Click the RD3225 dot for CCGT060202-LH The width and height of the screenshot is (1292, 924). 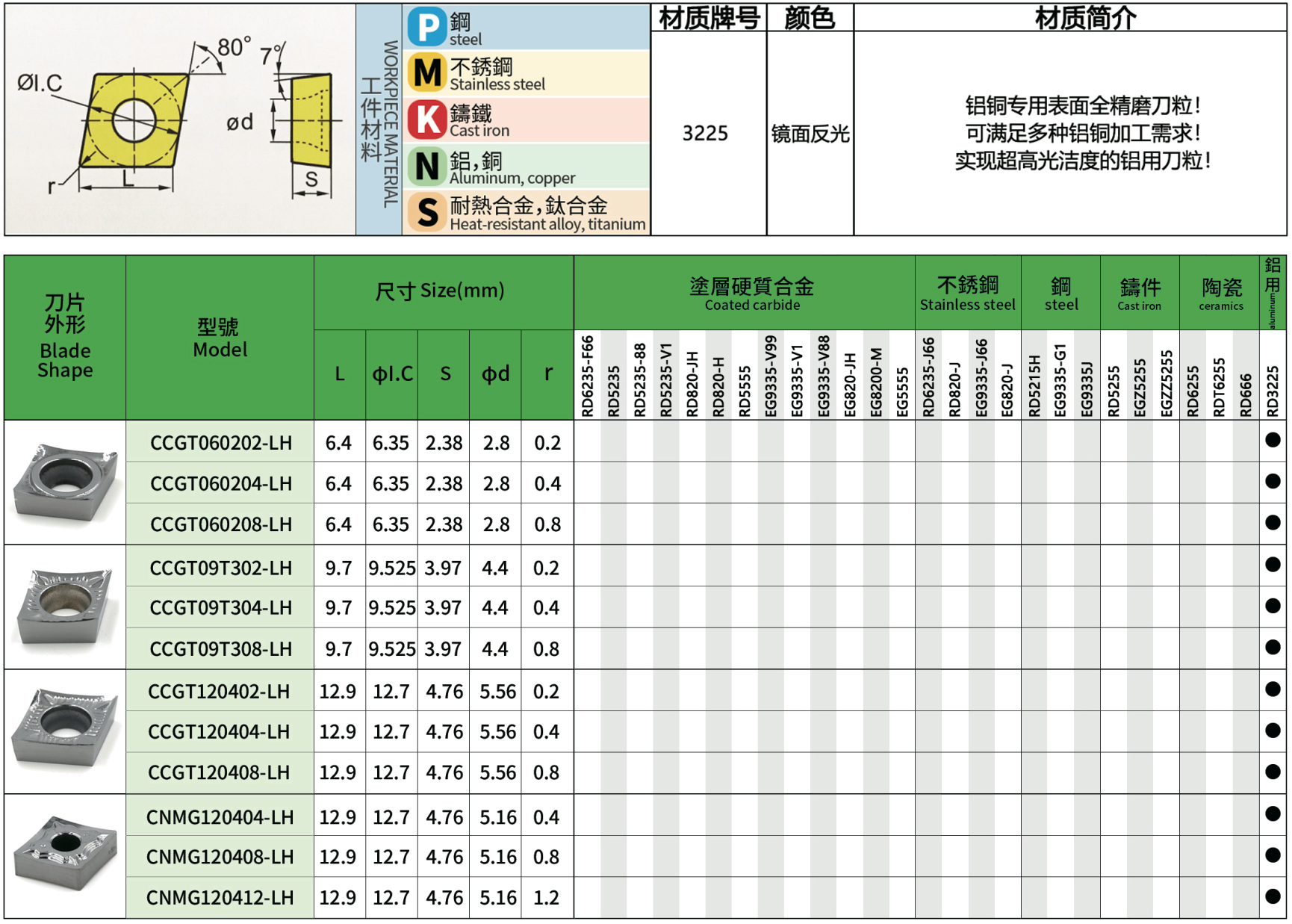(1273, 441)
